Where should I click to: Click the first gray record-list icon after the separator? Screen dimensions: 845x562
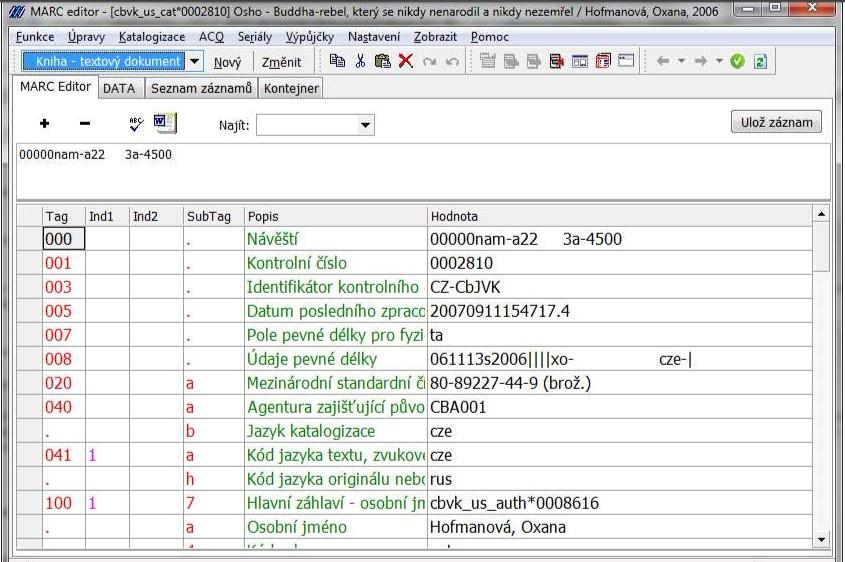[488, 61]
